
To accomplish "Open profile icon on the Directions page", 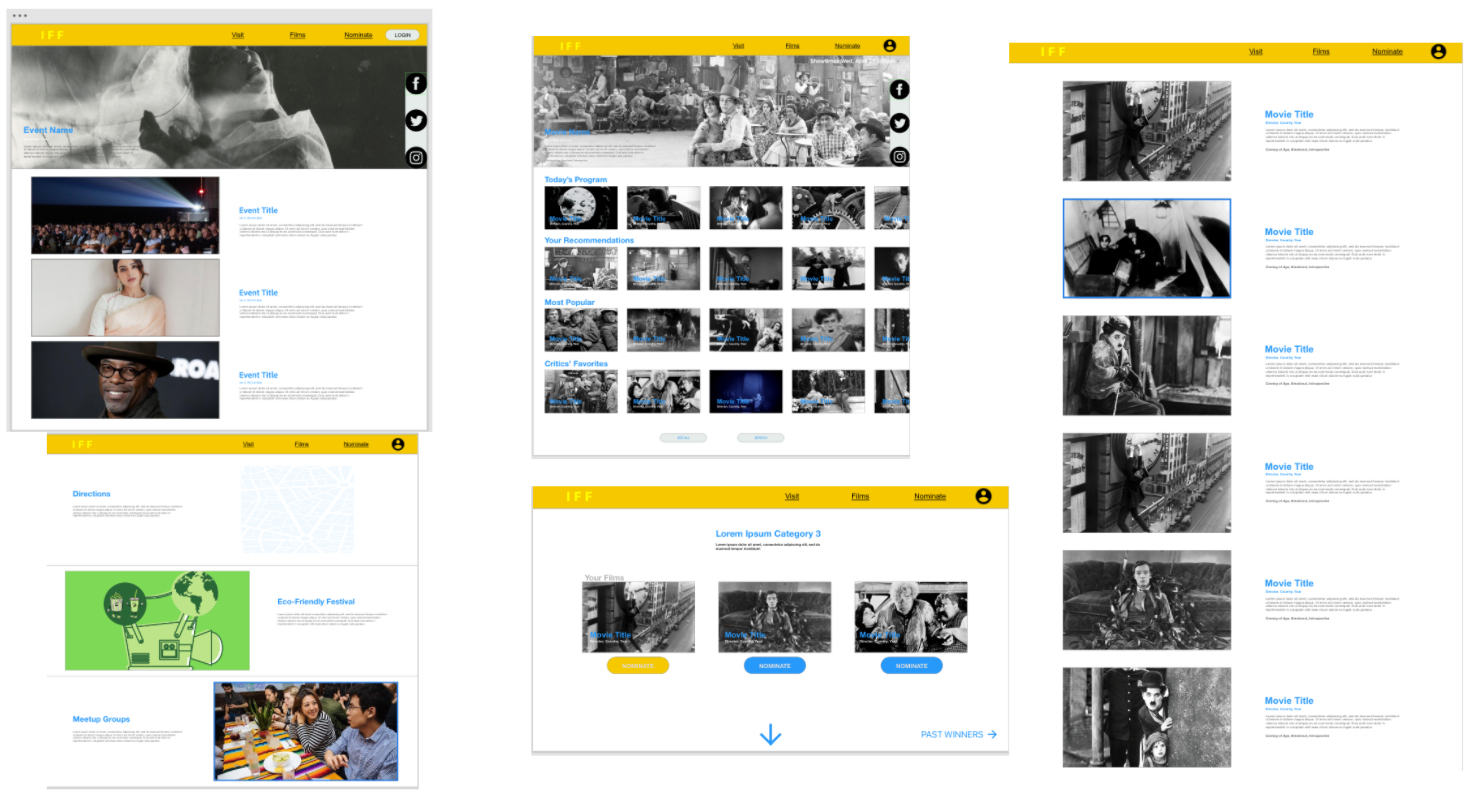I will point(398,444).
